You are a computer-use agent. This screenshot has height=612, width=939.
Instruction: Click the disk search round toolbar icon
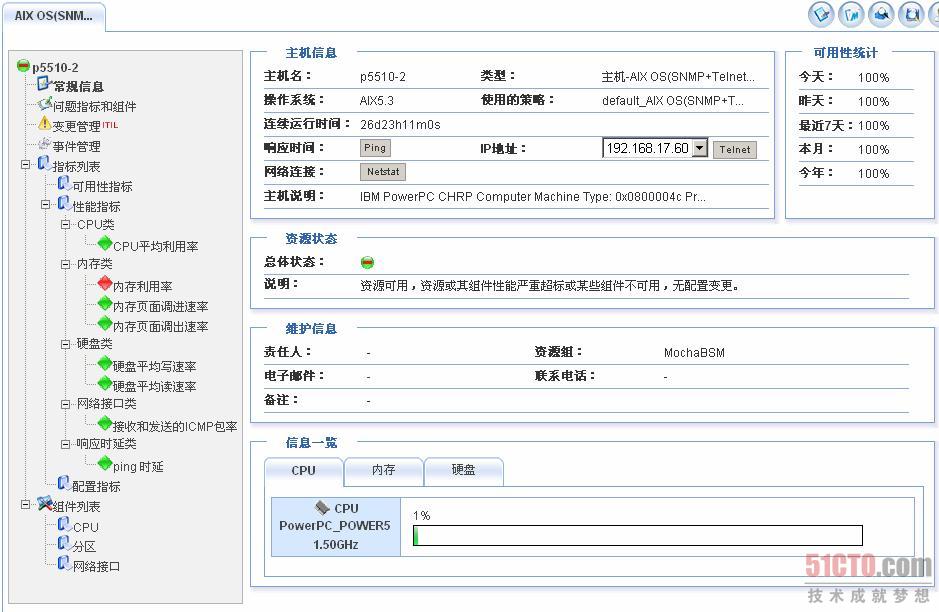(911, 14)
